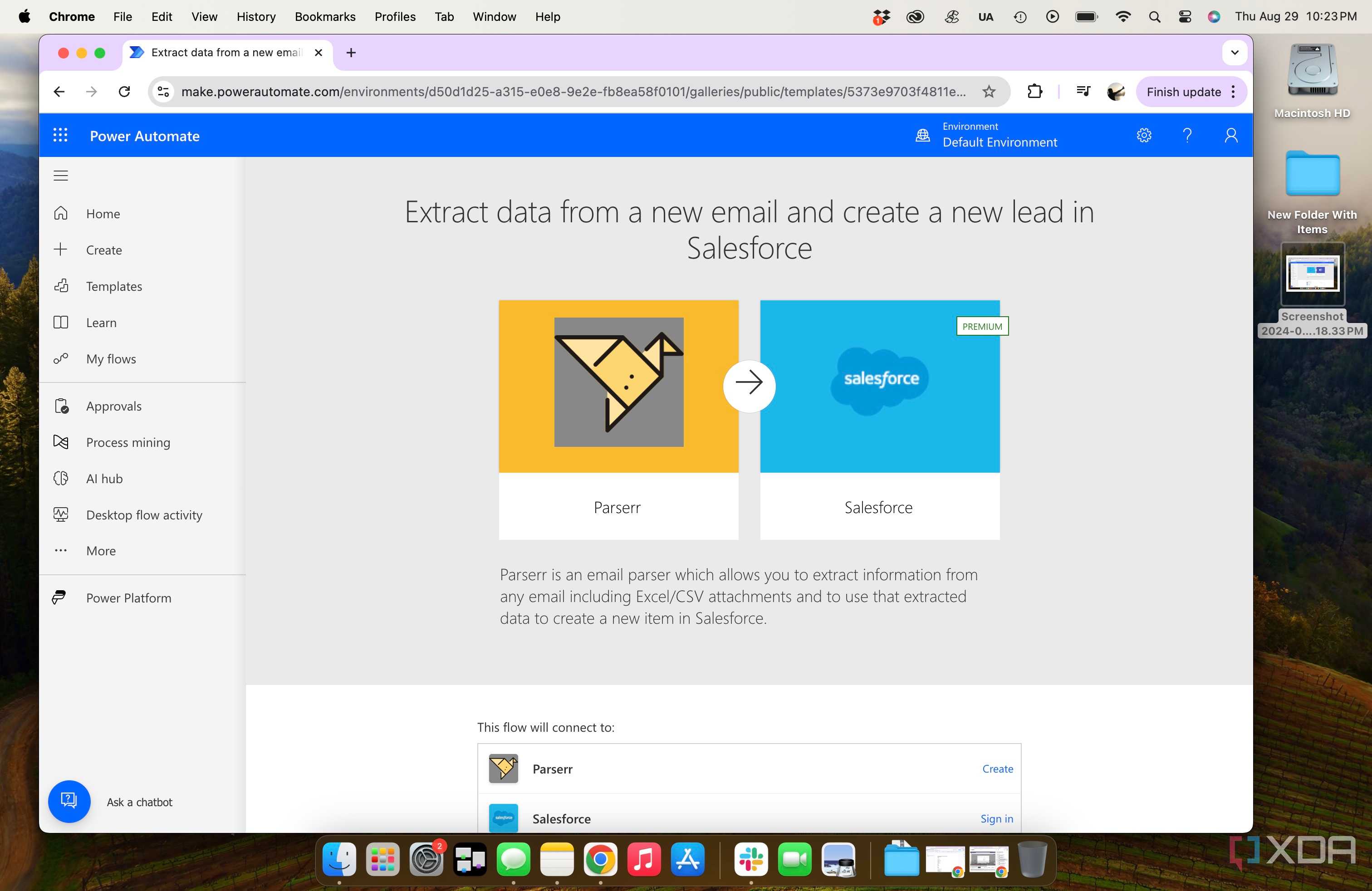Open Spotlight search in the menu bar
Image resolution: width=1372 pixels, height=891 pixels.
coord(1154,17)
